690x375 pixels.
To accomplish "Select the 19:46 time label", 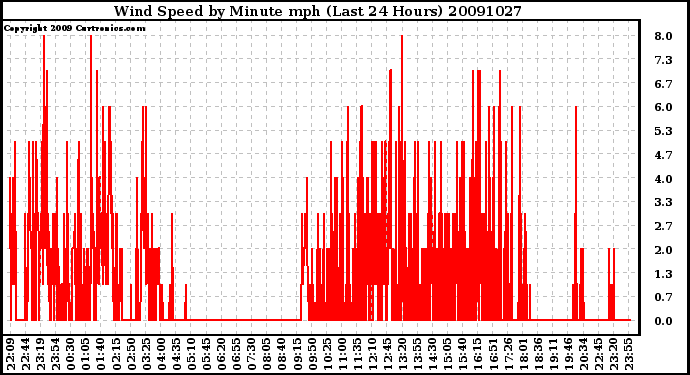I will [568, 354].
